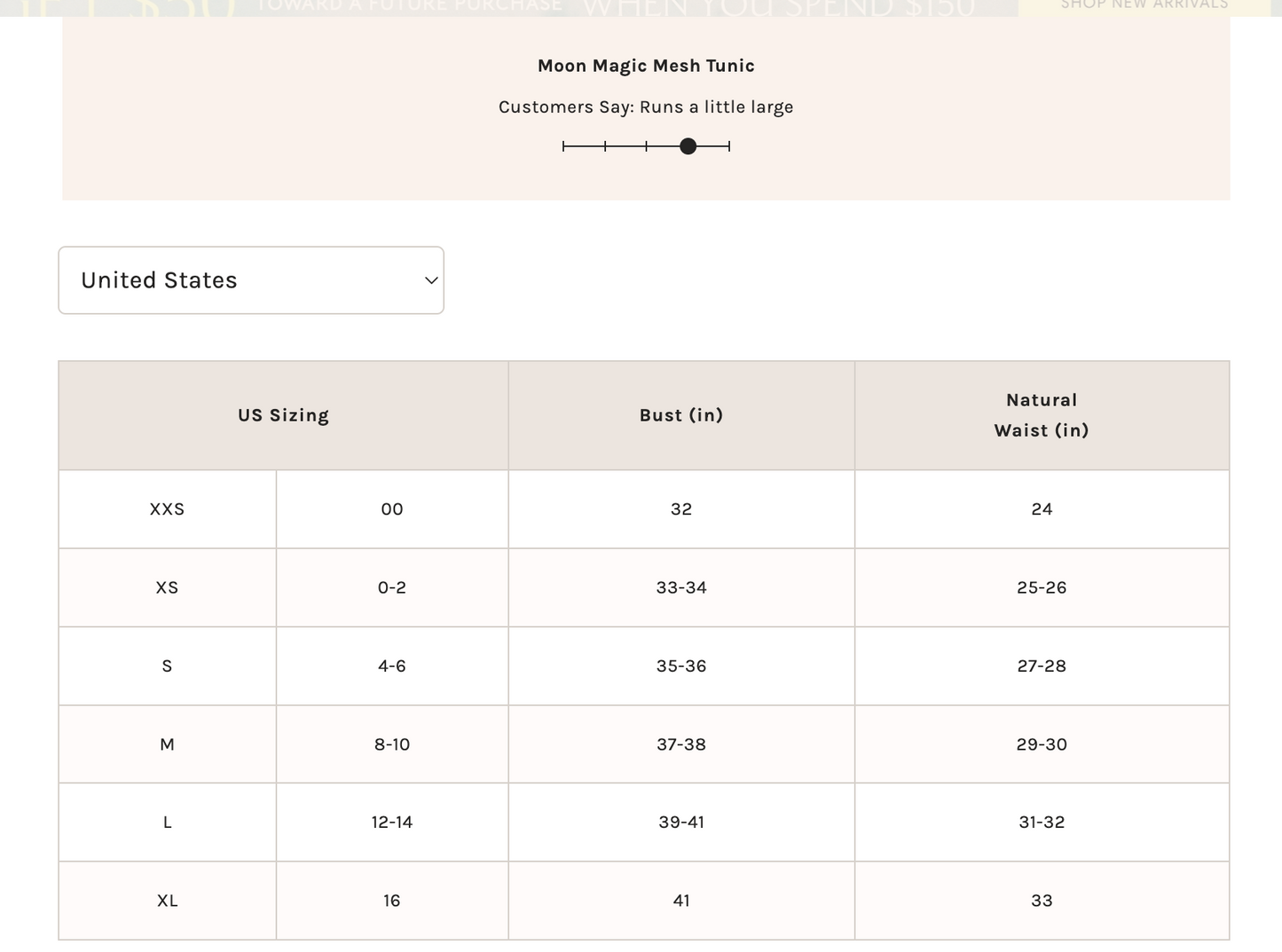Click the L size label cell
1282x952 pixels.
(x=167, y=822)
